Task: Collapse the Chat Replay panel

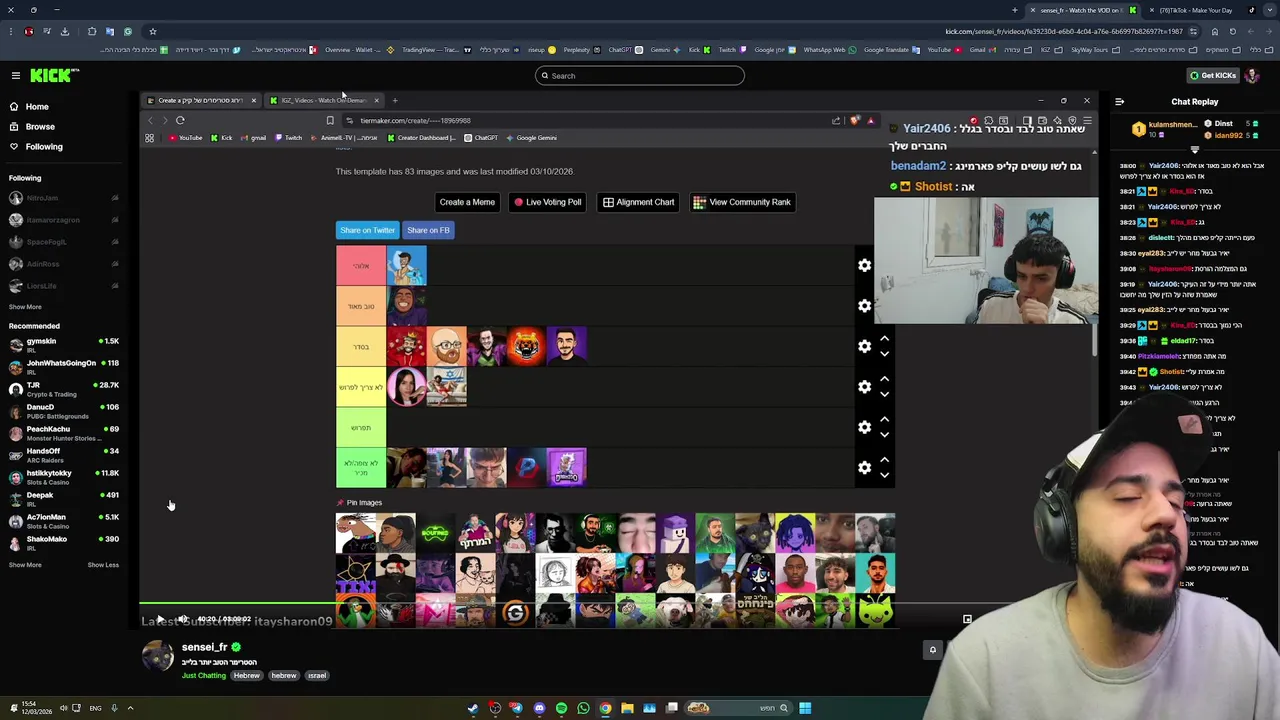Action: [x=1119, y=101]
